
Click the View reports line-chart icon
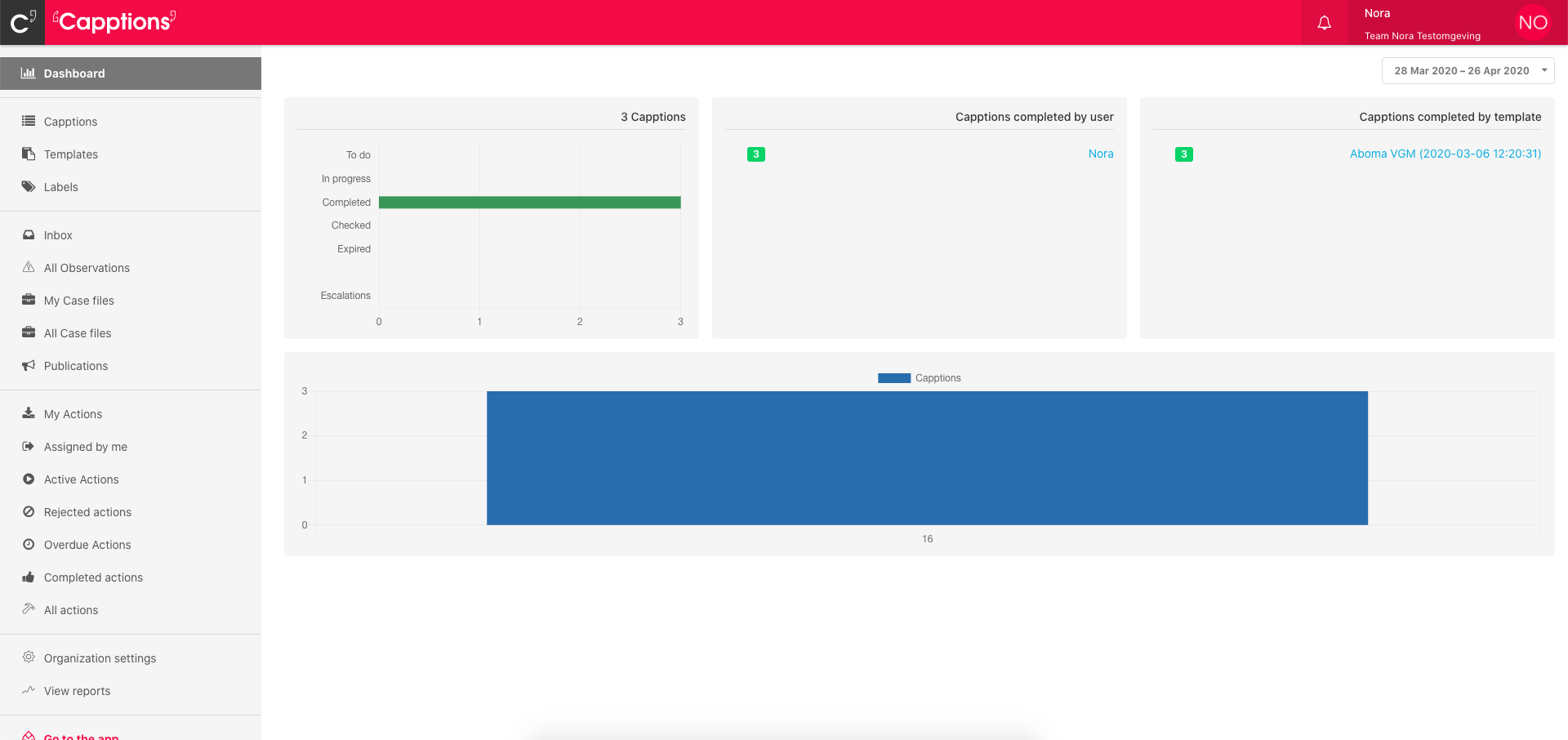[29, 690]
